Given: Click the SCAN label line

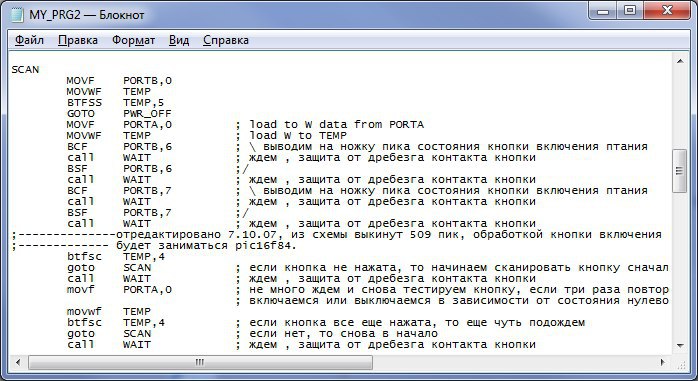Looking at the screenshot, I should tap(25, 70).
